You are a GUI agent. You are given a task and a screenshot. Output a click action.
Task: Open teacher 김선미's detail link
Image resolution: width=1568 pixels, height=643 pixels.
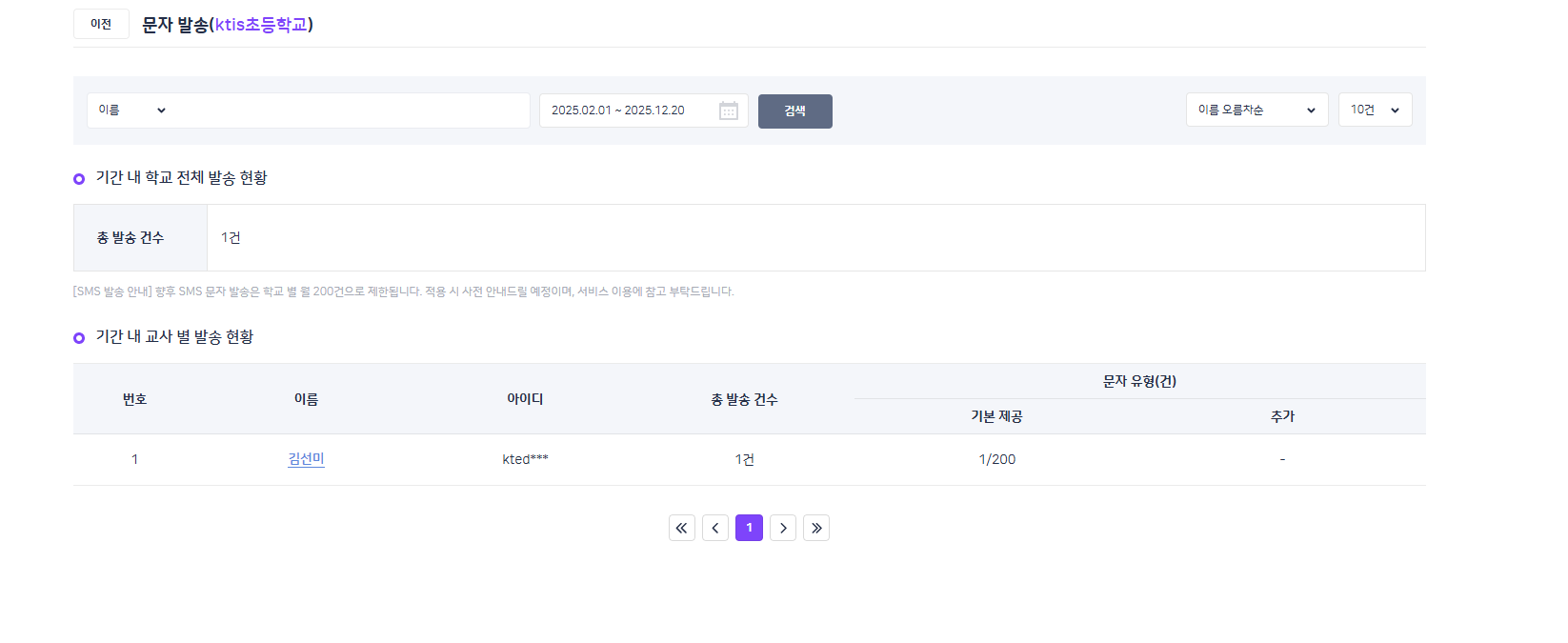(306, 459)
